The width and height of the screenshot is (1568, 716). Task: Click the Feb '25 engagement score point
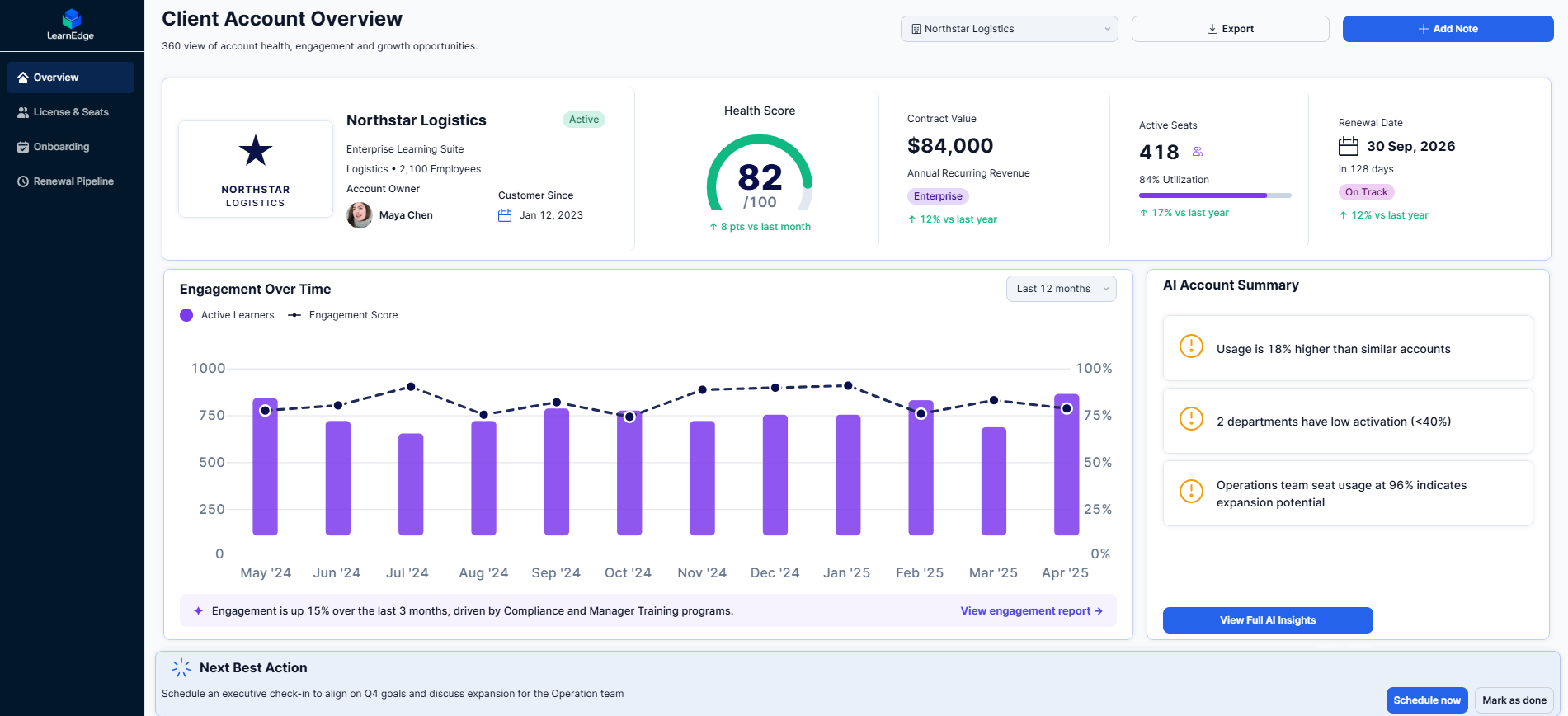pyautogui.click(x=921, y=414)
